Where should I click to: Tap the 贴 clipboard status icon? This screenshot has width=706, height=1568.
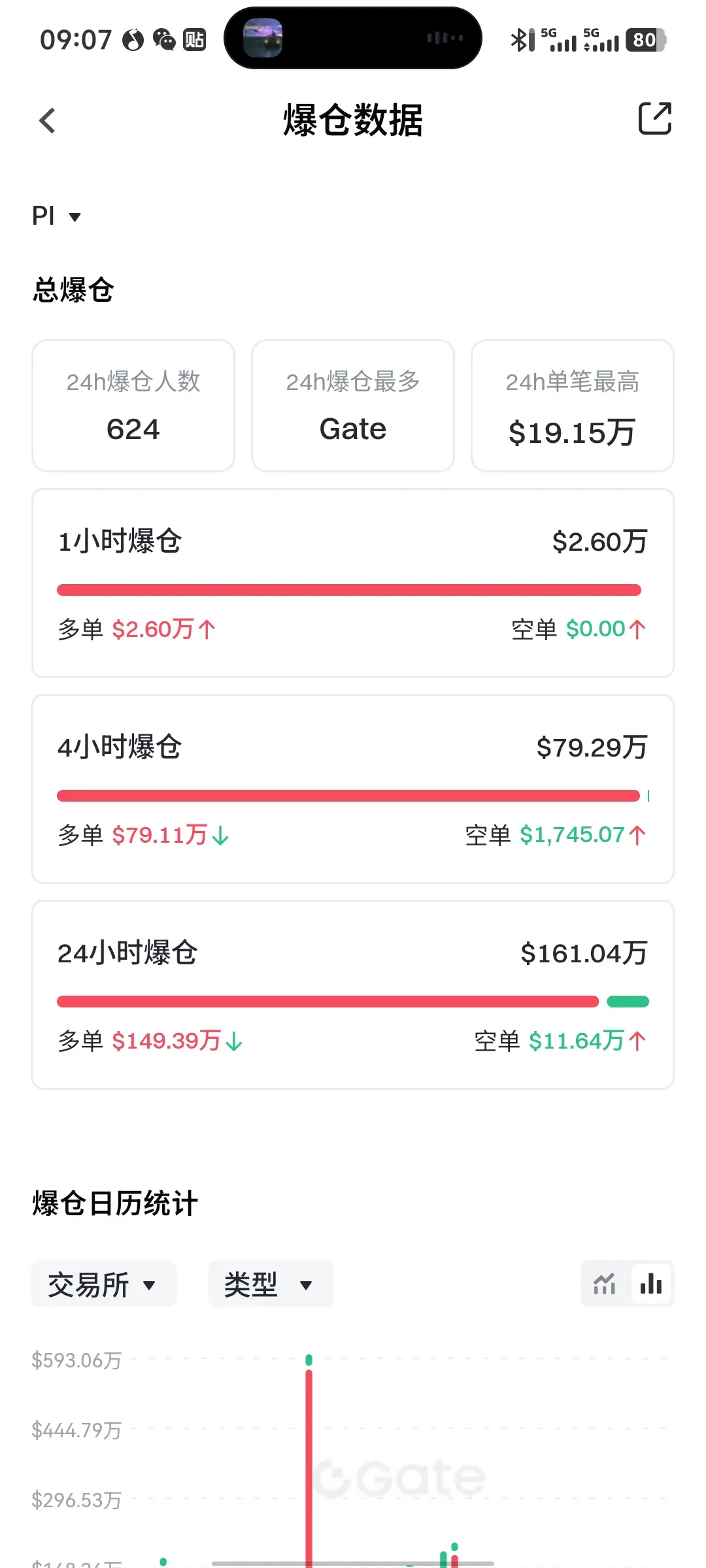(194, 40)
